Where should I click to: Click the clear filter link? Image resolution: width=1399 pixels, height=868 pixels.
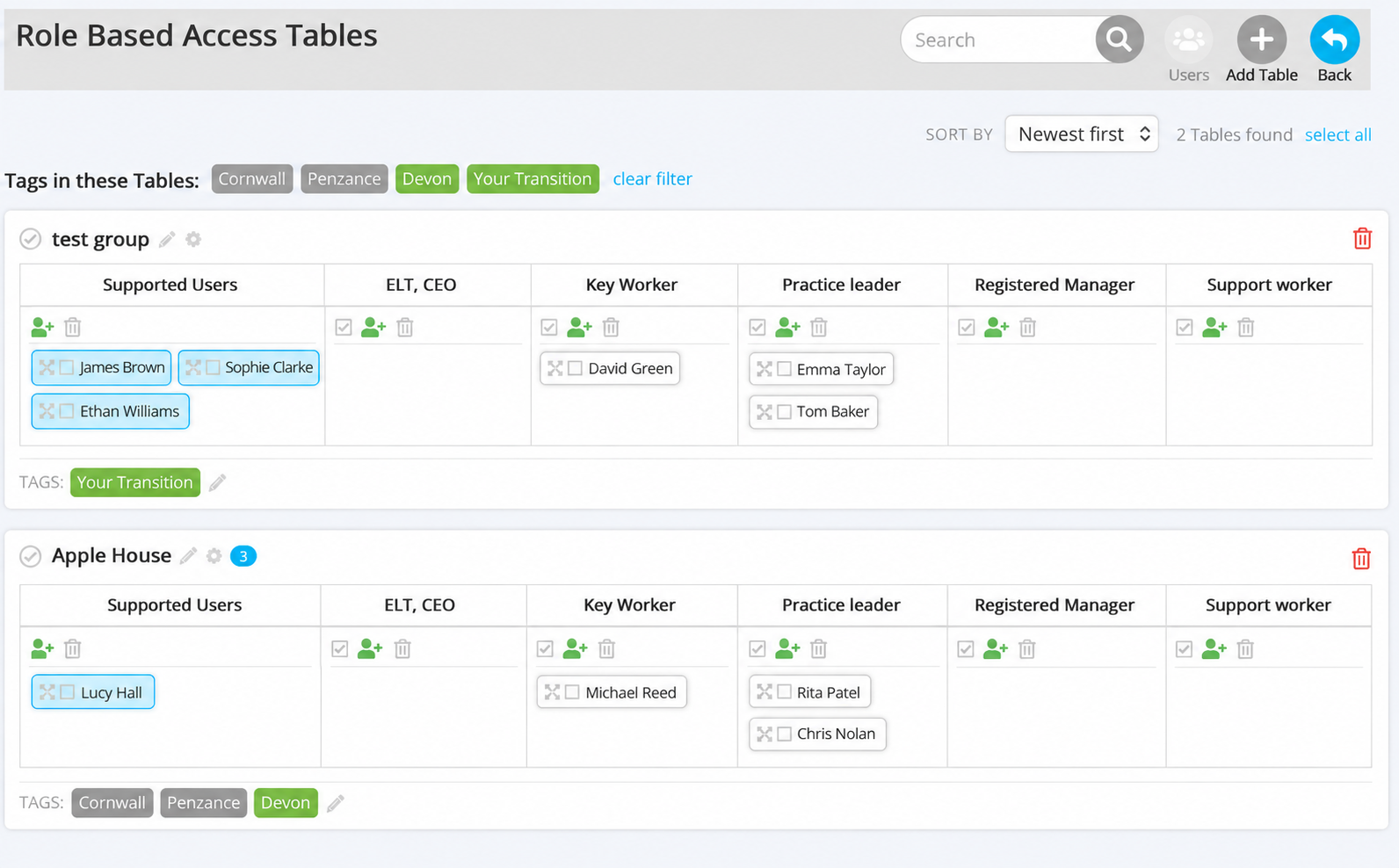[x=652, y=179]
